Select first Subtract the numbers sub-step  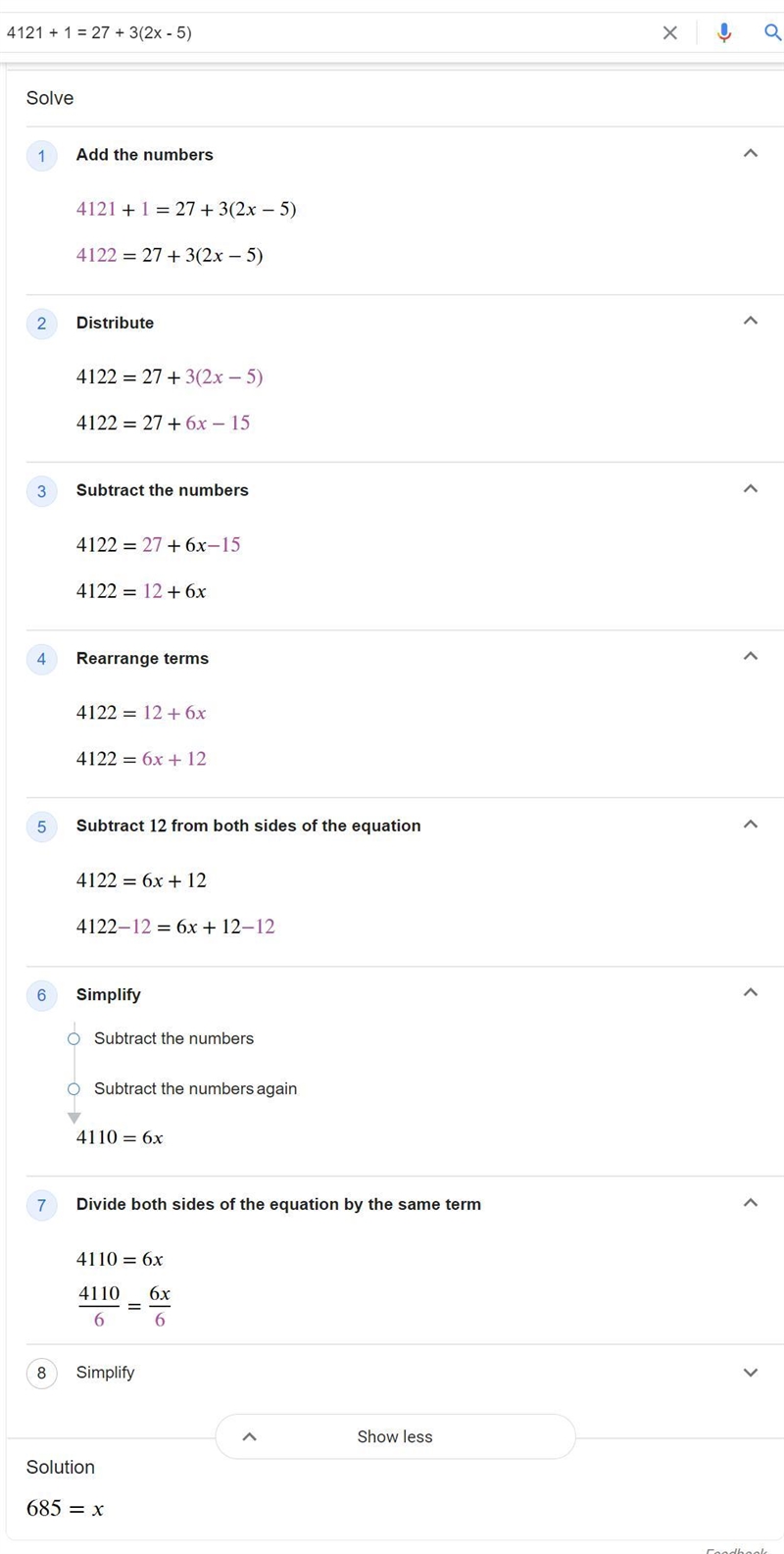pyautogui.click(x=173, y=1038)
